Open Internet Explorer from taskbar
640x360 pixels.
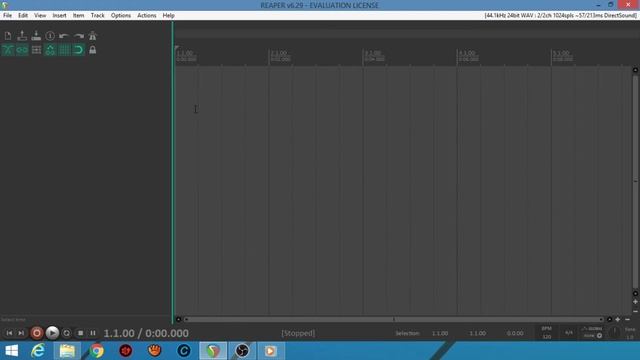[x=38, y=351]
